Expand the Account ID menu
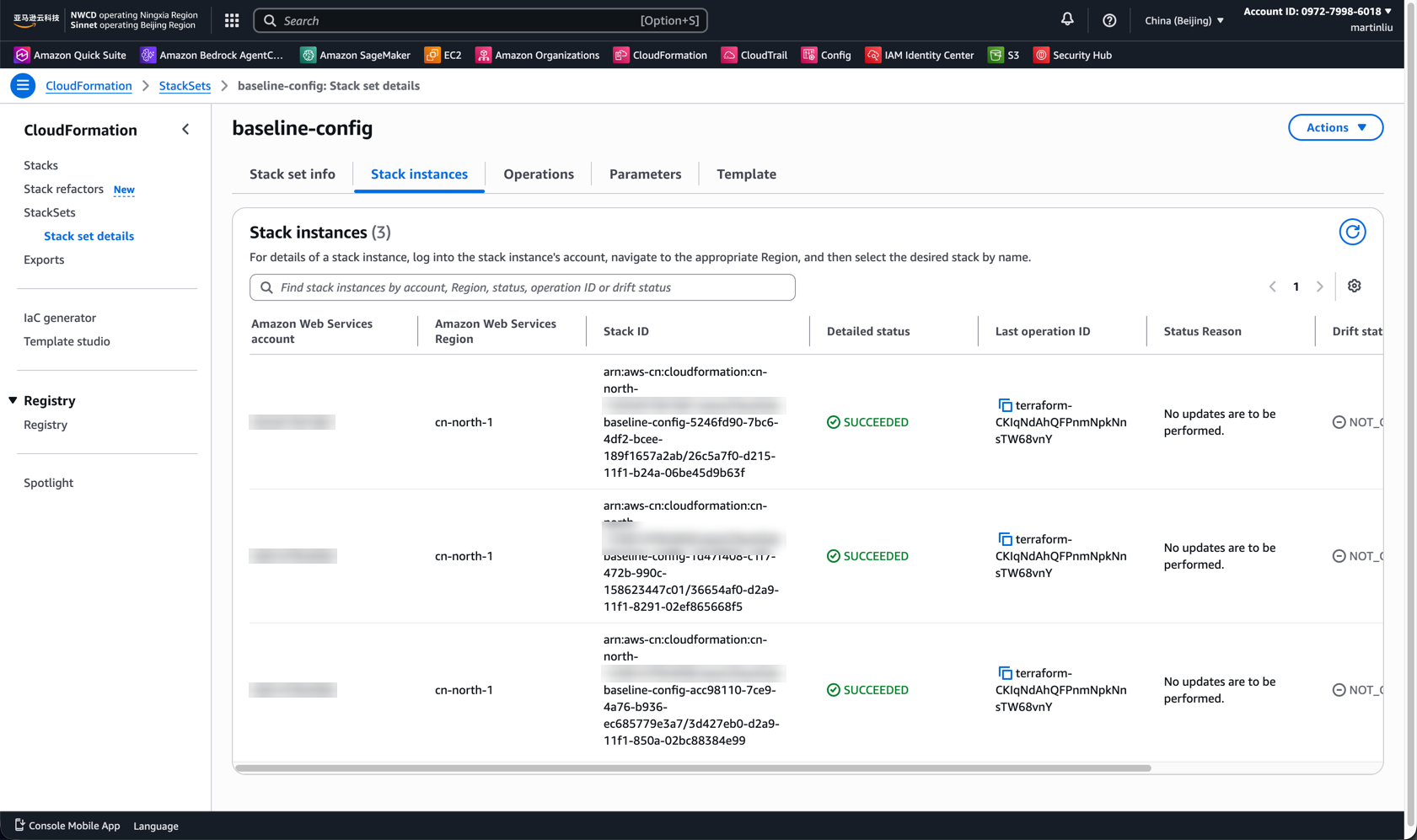 pyautogui.click(x=1318, y=11)
